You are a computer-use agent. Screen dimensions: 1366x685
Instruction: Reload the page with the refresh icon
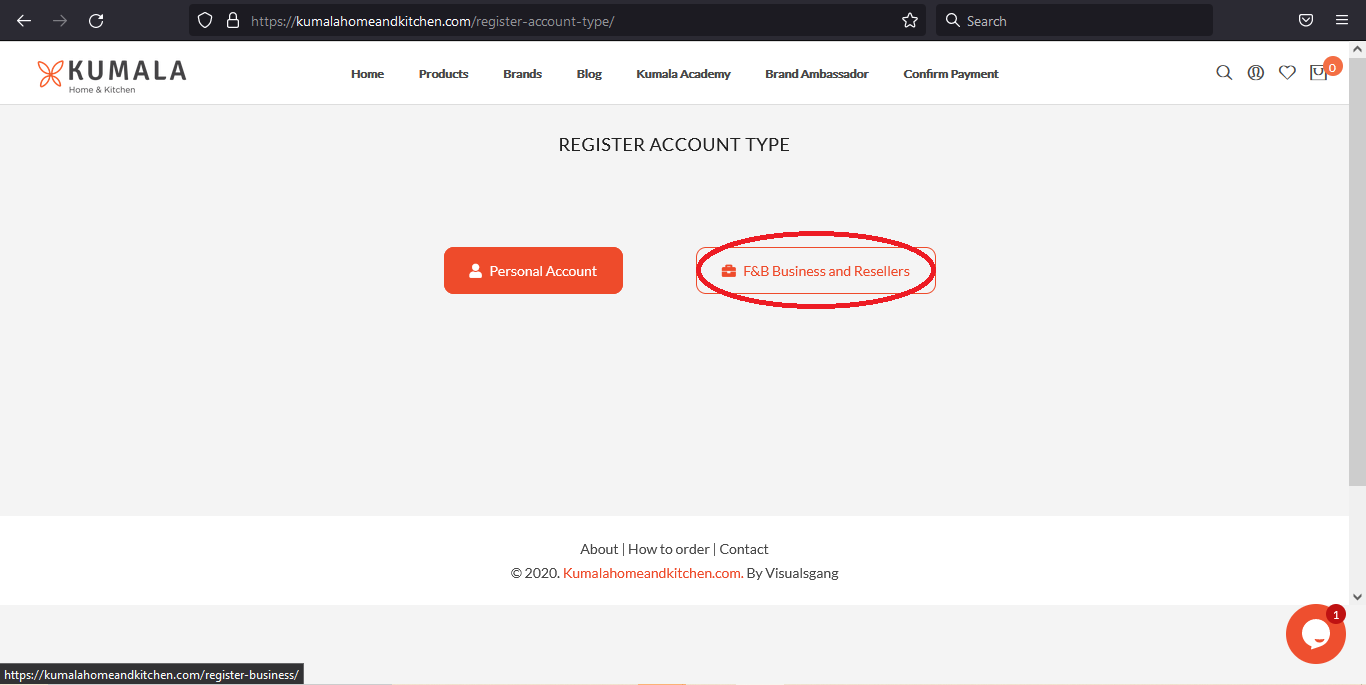tap(96, 20)
